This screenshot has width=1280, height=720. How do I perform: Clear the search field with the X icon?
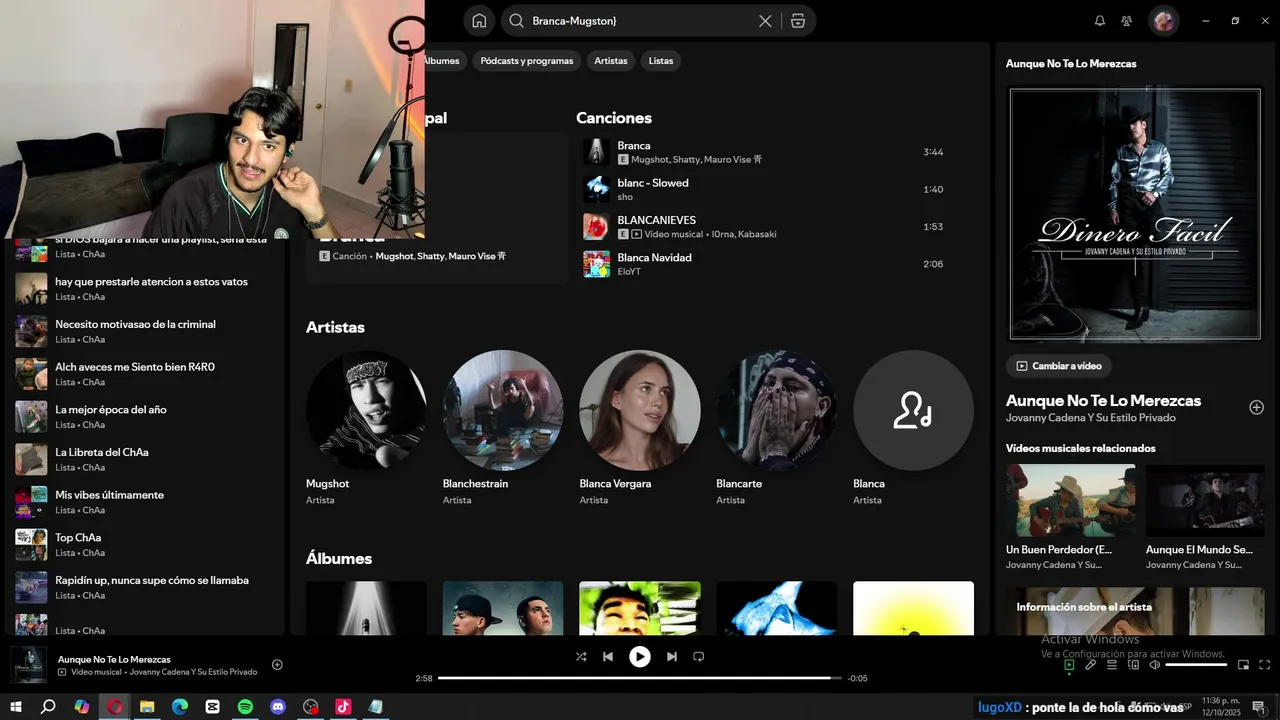(765, 21)
